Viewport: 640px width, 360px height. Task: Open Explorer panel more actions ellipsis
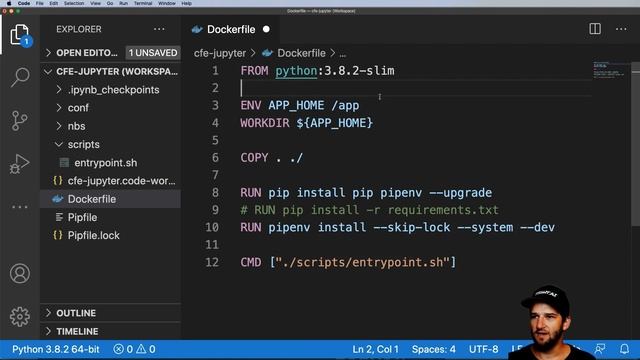[159, 29]
